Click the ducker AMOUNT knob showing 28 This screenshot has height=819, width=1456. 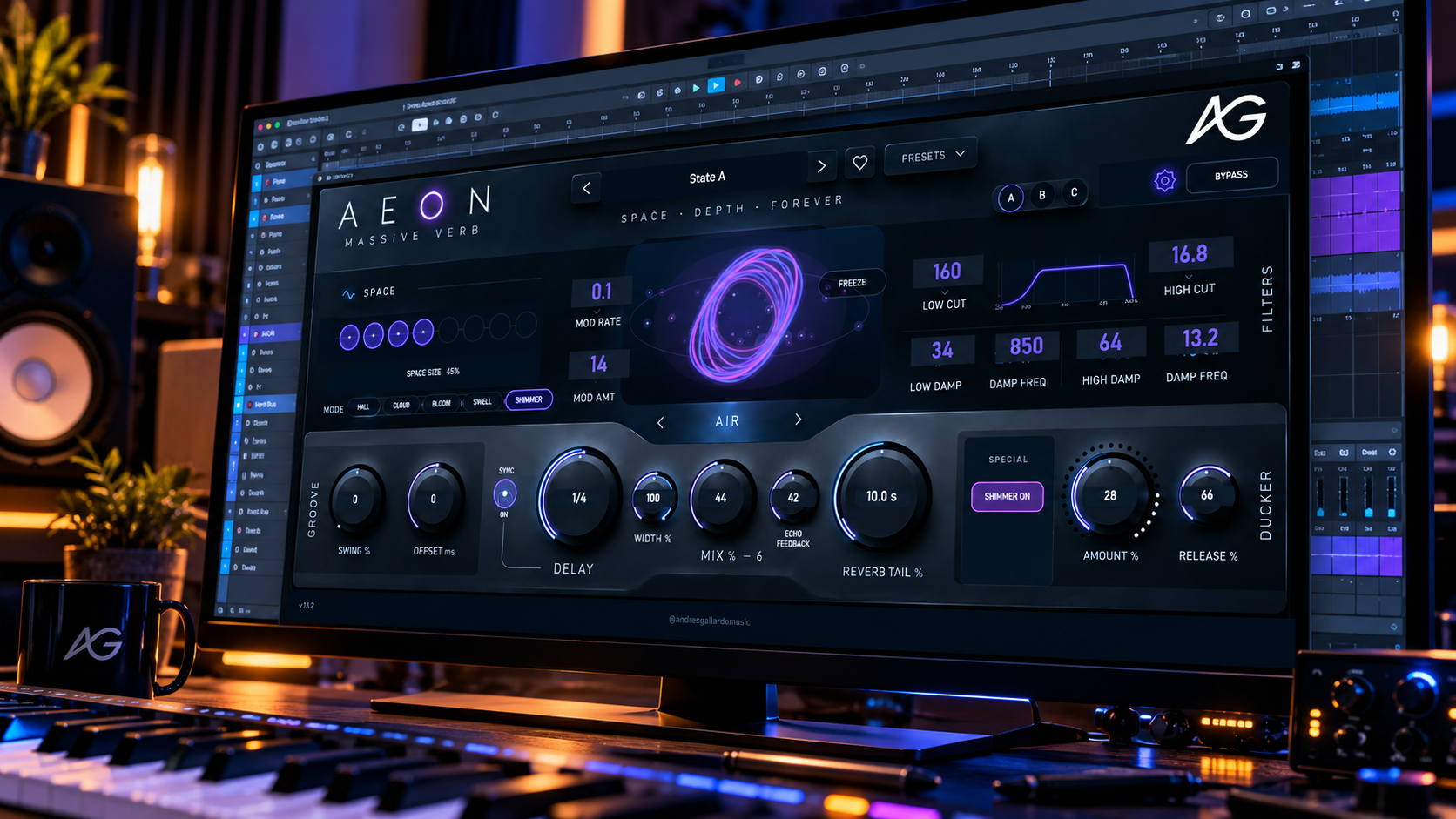pyautogui.click(x=1110, y=494)
